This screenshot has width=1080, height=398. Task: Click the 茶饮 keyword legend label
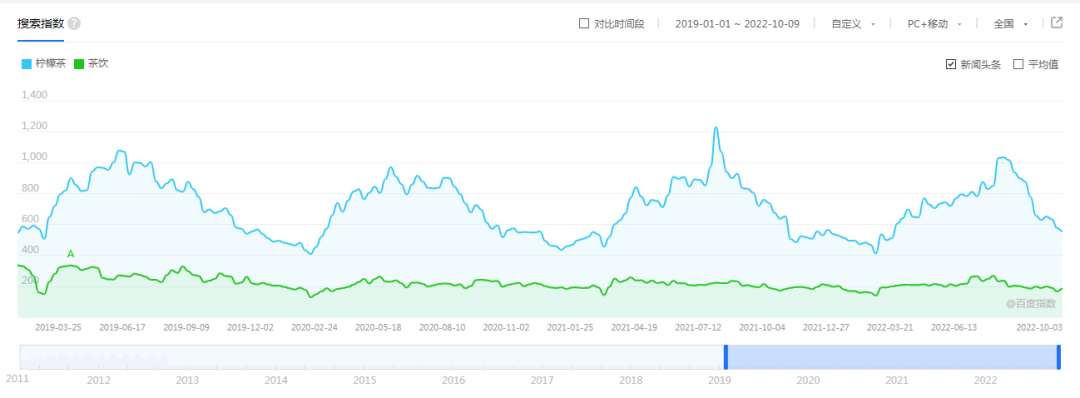click(x=98, y=64)
